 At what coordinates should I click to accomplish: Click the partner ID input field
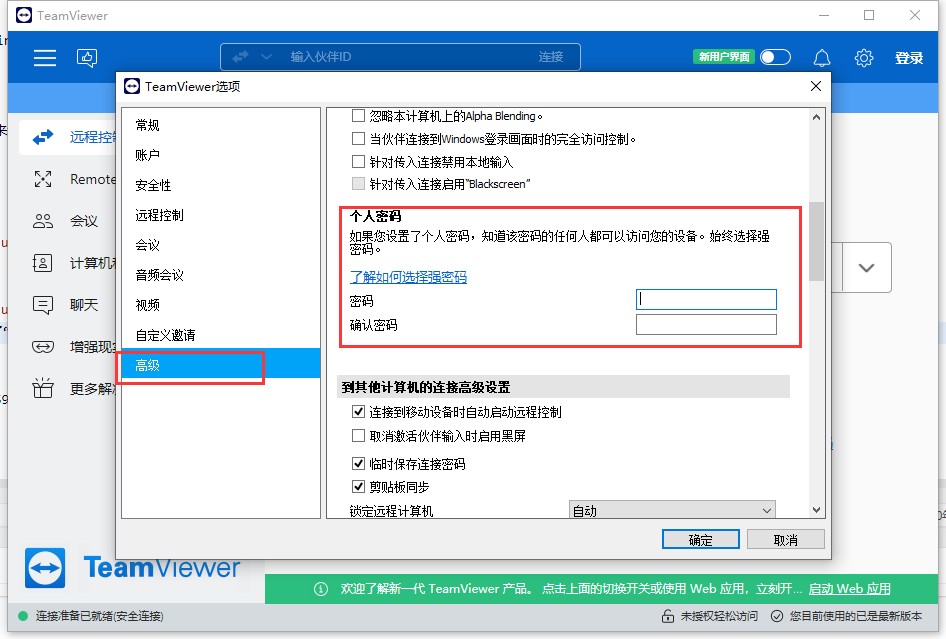click(401, 57)
